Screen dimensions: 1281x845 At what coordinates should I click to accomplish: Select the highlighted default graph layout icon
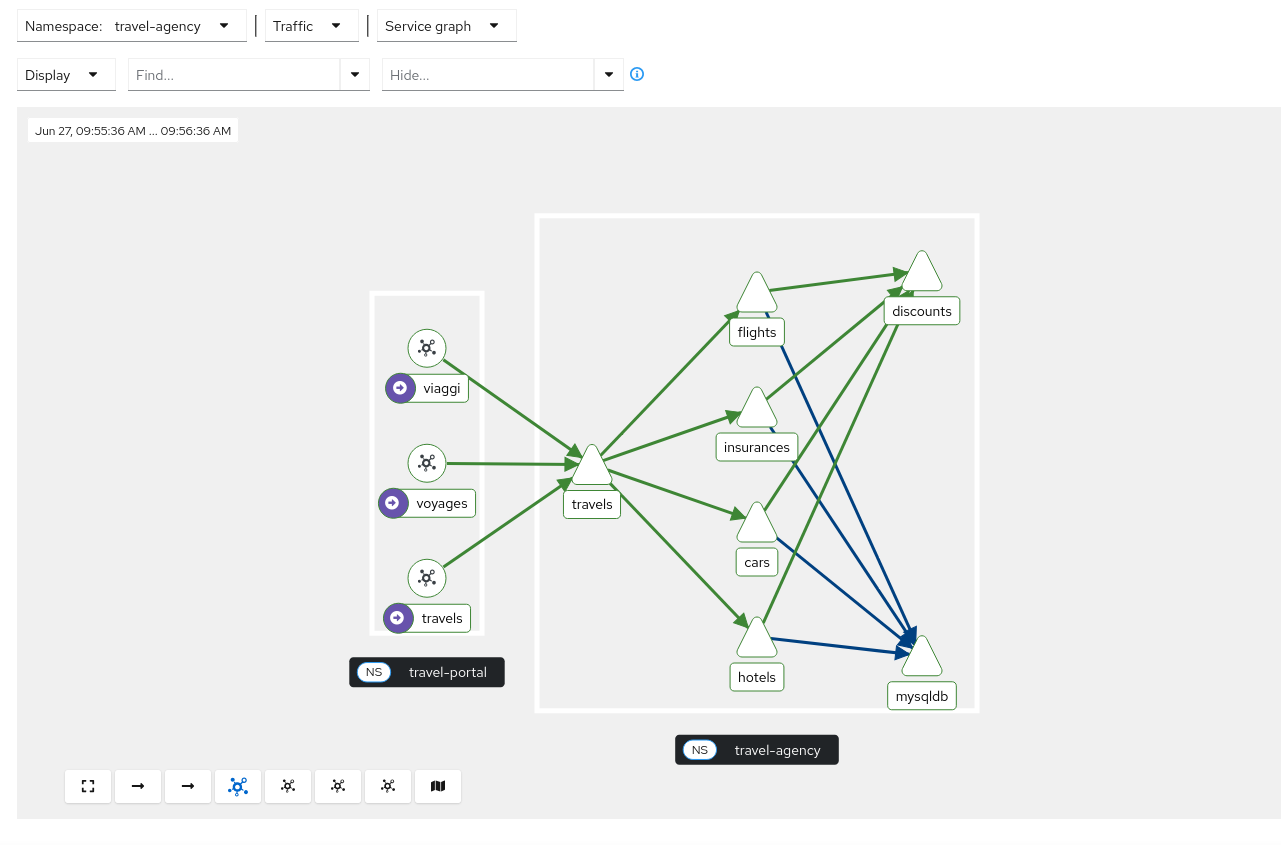click(238, 786)
